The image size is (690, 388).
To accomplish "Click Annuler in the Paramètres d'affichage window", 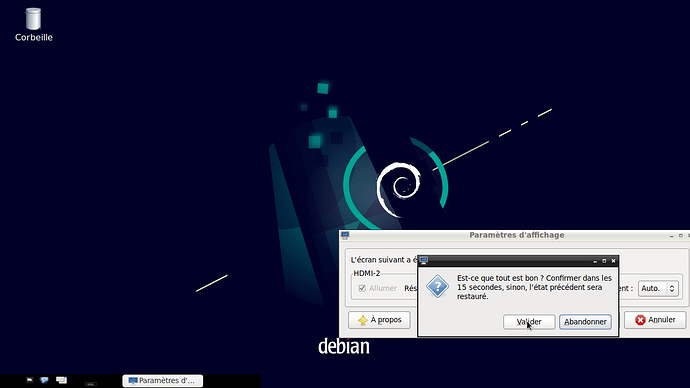I will coord(655,320).
